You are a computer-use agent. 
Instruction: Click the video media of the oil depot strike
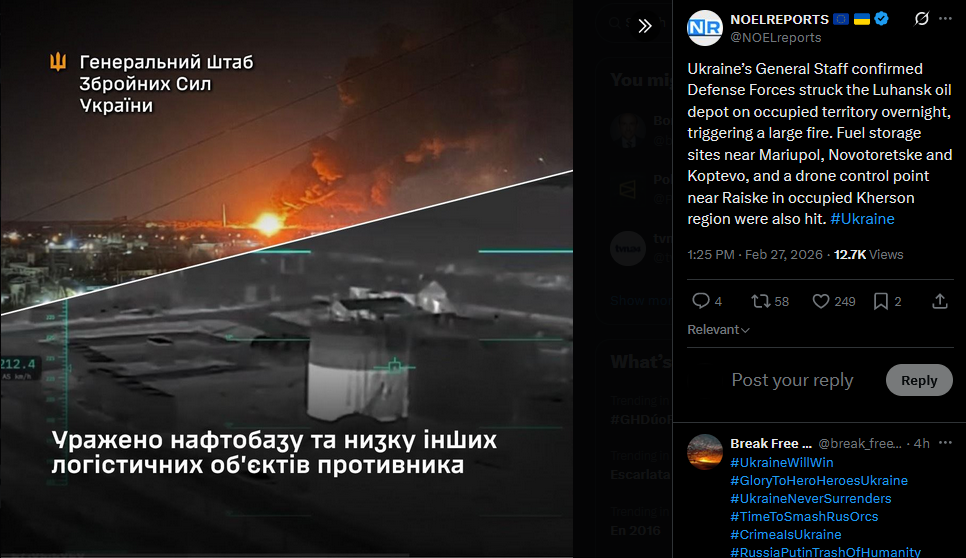click(286, 277)
